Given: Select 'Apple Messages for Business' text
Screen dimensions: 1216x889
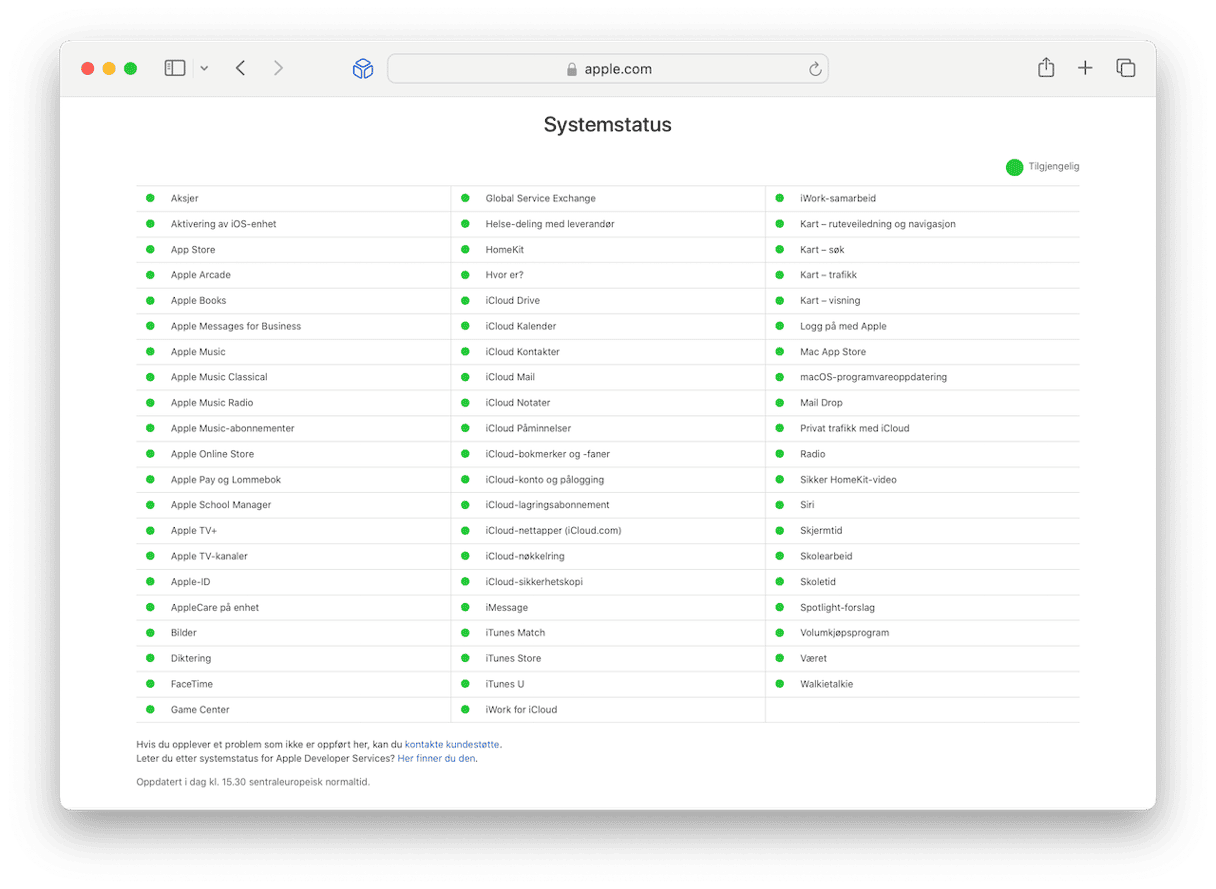Looking at the screenshot, I should pyautogui.click(x=236, y=326).
